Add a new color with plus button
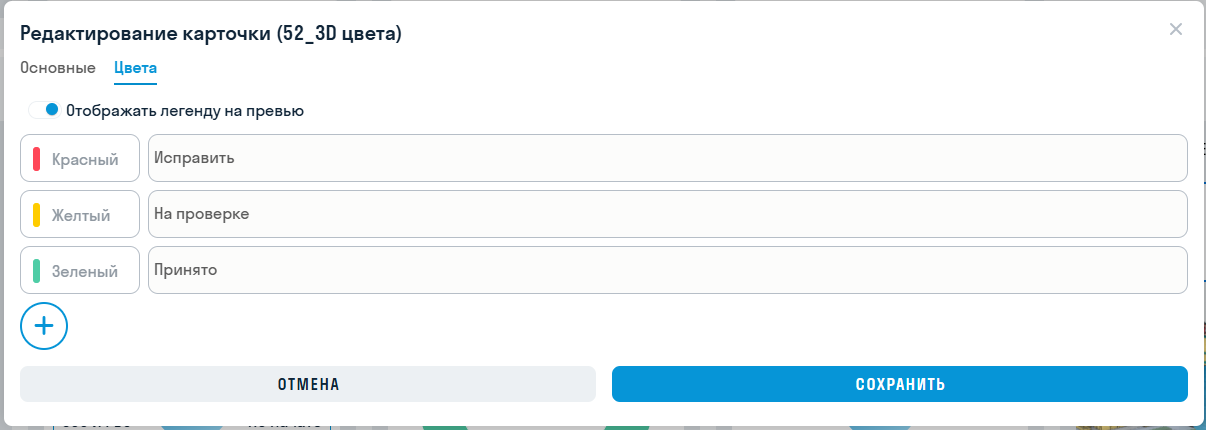1206x430 pixels. pos(43,326)
